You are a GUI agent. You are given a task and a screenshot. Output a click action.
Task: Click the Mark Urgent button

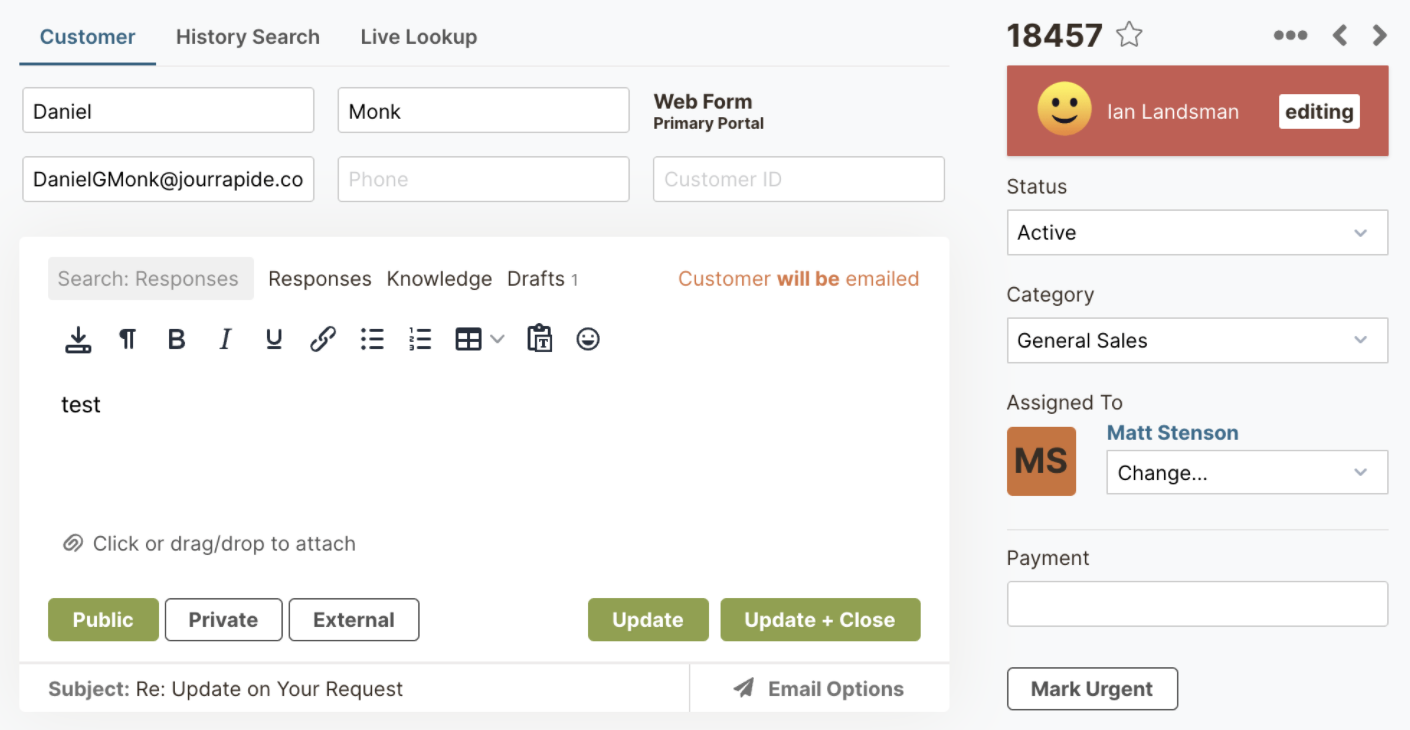[x=1092, y=689]
